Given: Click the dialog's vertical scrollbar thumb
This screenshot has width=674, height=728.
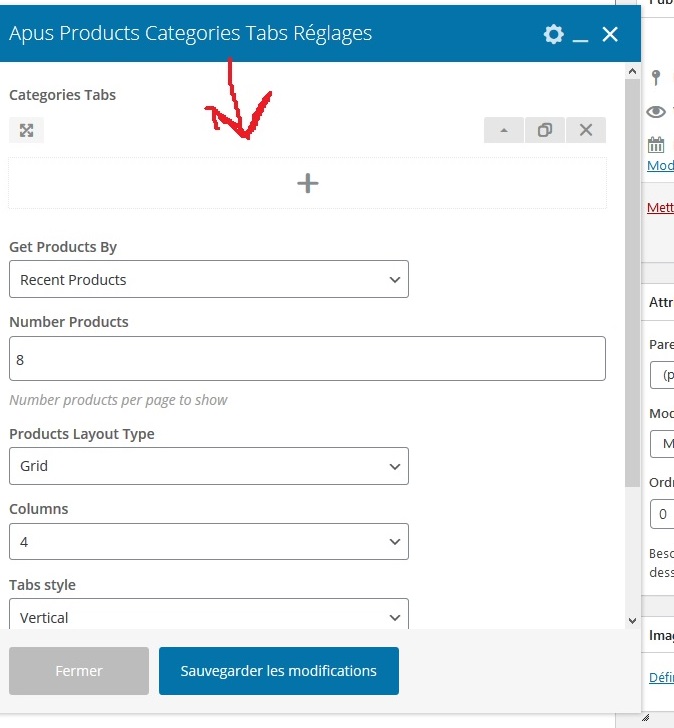Looking at the screenshot, I should [632, 283].
